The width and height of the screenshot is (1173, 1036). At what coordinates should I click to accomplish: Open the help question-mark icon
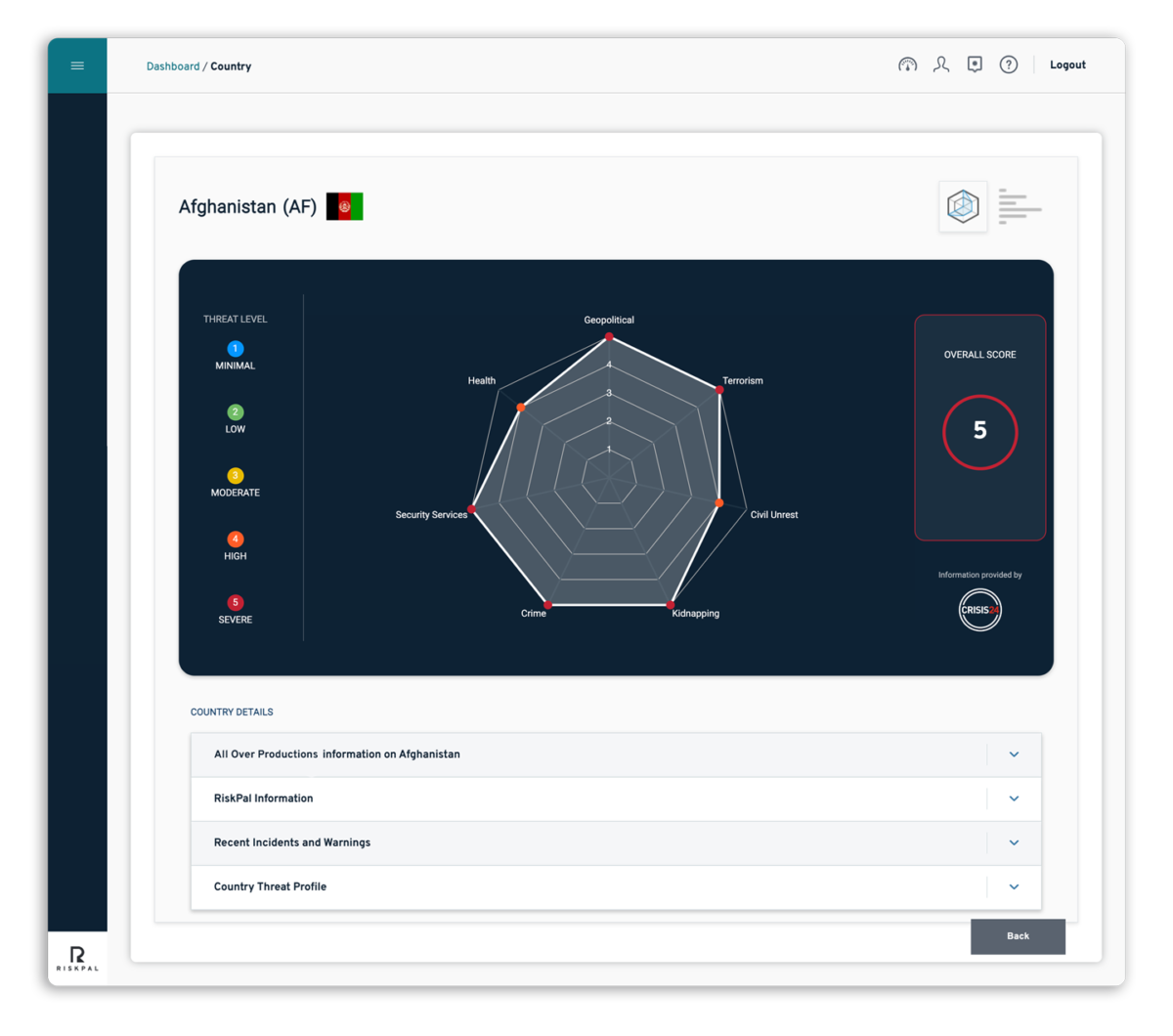point(1008,65)
